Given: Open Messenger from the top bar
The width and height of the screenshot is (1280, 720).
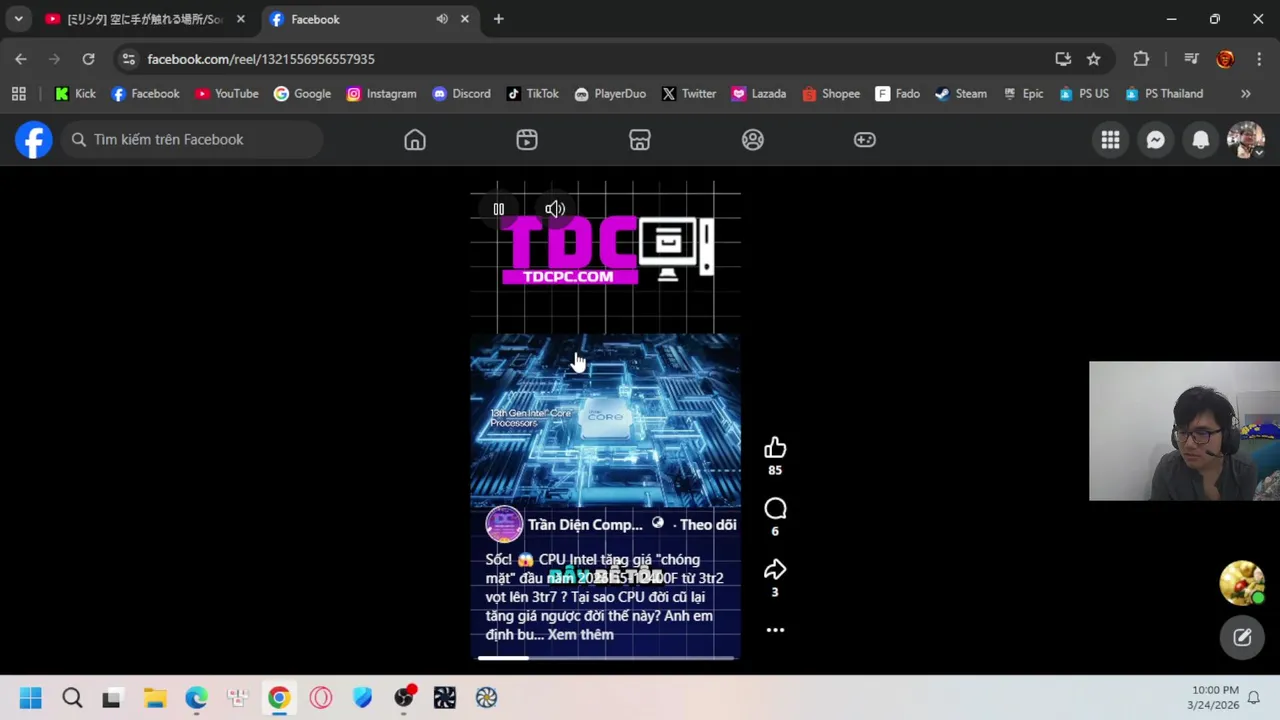Looking at the screenshot, I should point(1155,140).
